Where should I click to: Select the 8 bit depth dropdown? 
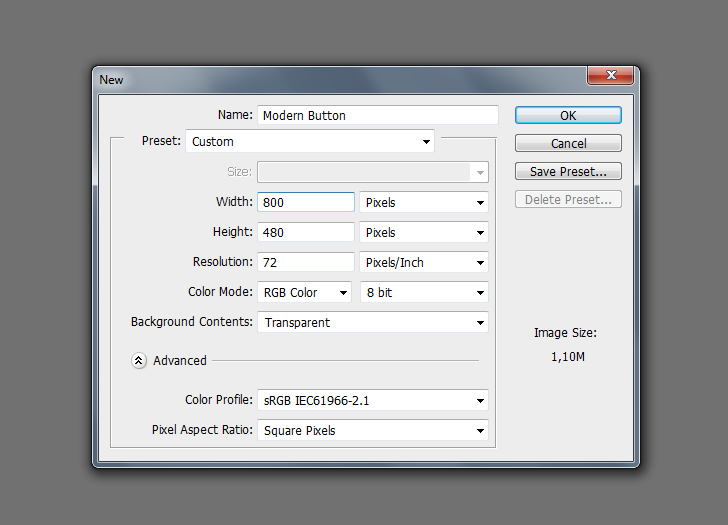click(423, 293)
